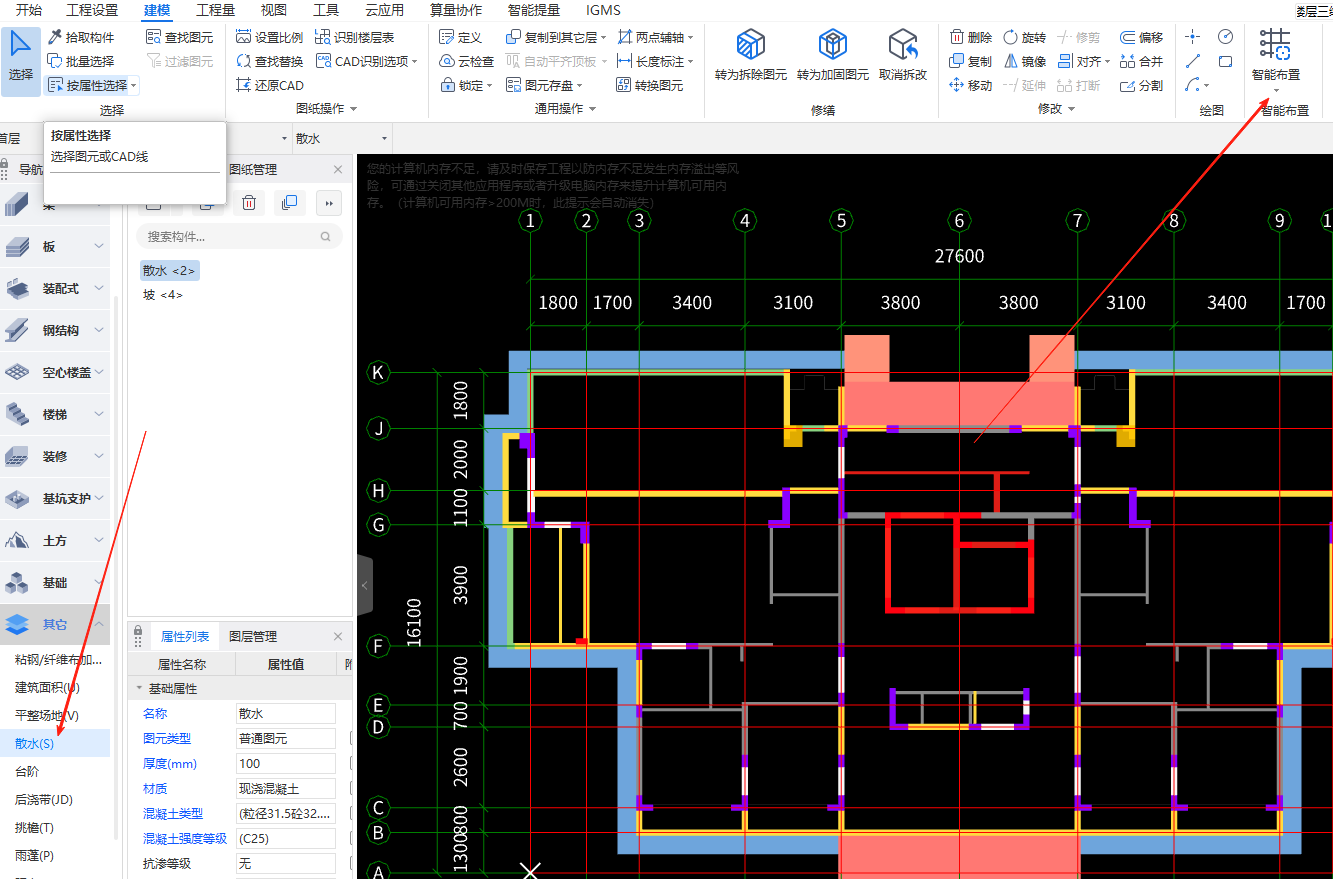1333x879 pixels.
Task: Edit the 厚度(mm) value field 100
Action: [x=285, y=763]
